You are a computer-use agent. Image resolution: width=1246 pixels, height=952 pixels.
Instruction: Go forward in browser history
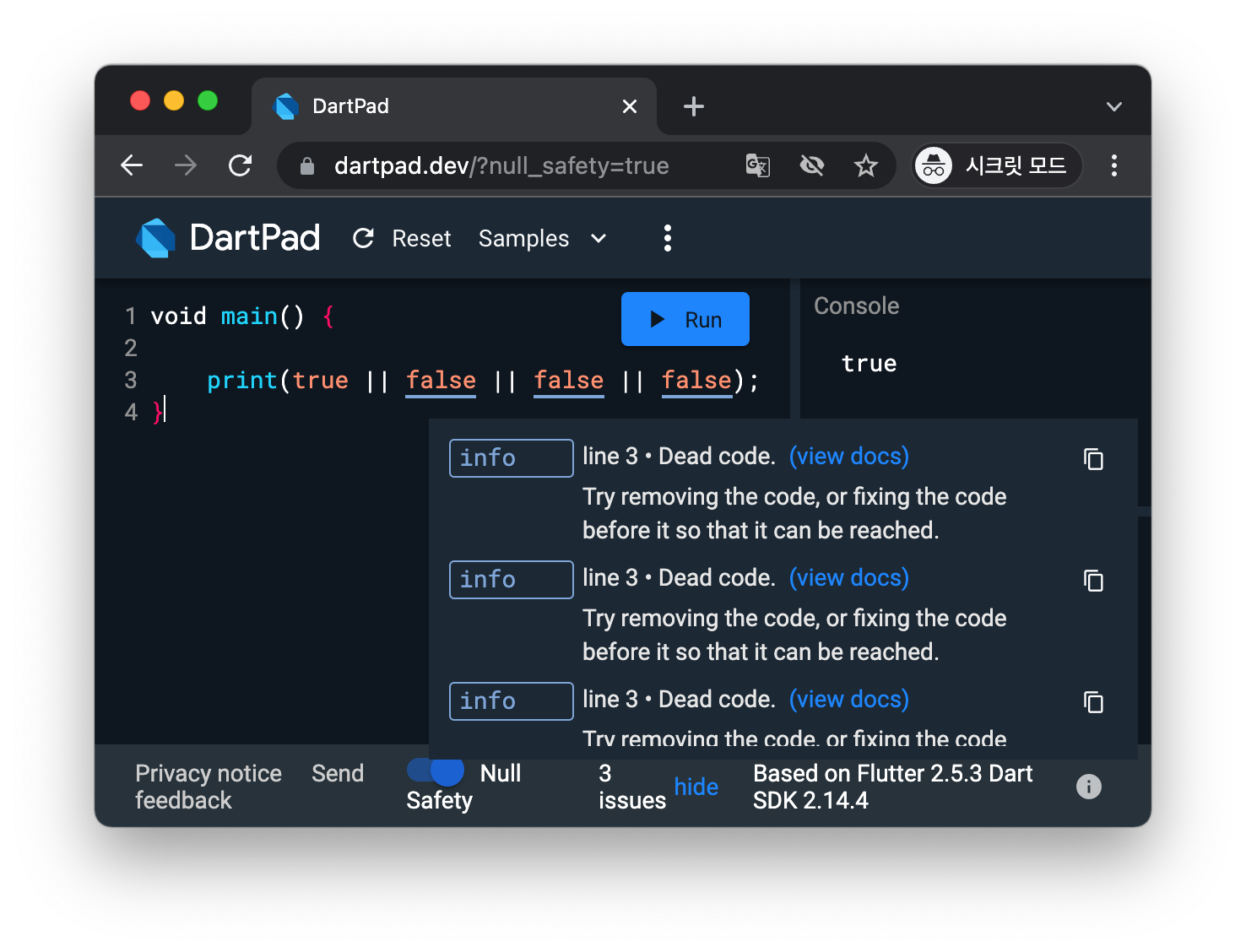186,165
